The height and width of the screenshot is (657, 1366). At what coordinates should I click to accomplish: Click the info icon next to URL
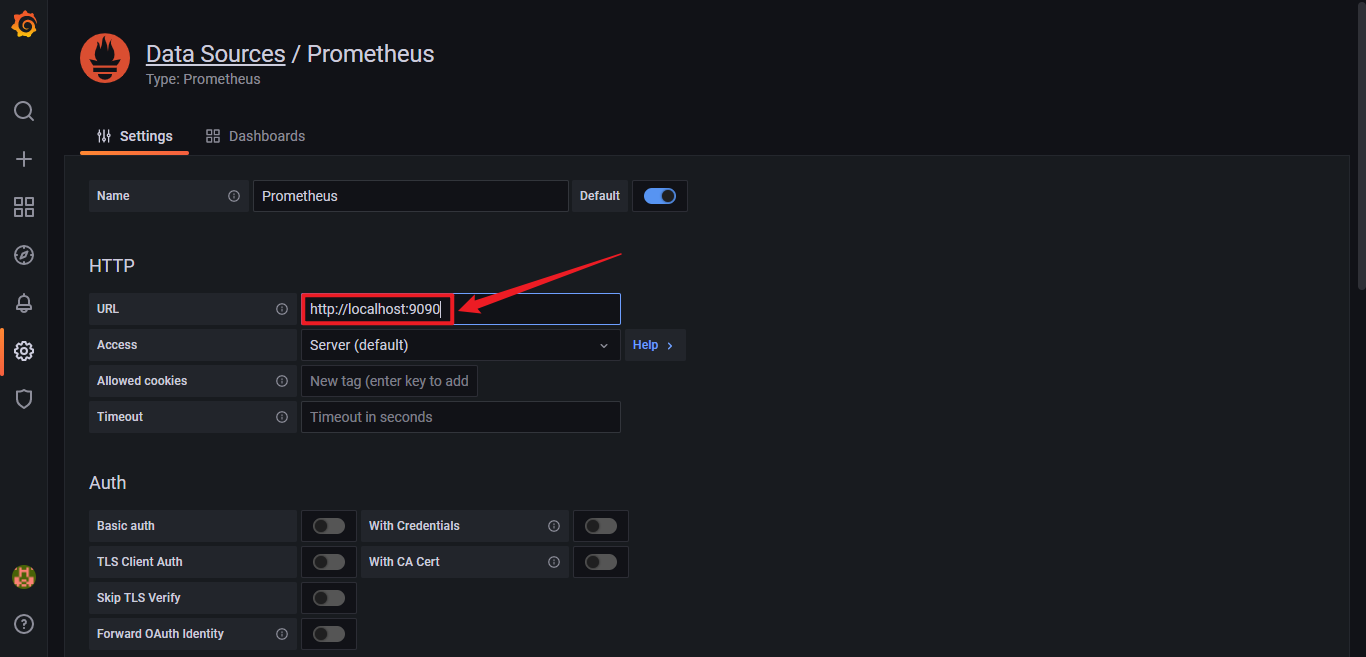pos(282,309)
